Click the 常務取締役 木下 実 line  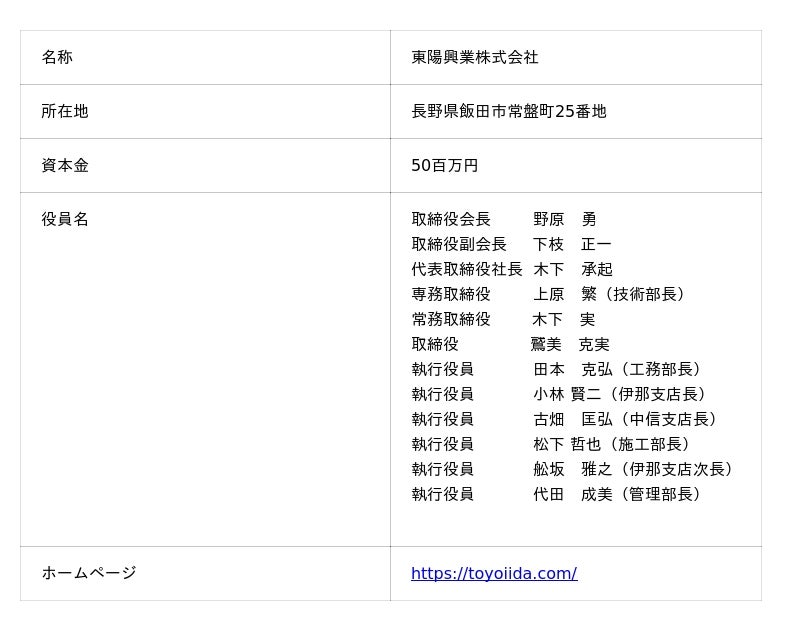pos(503,319)
